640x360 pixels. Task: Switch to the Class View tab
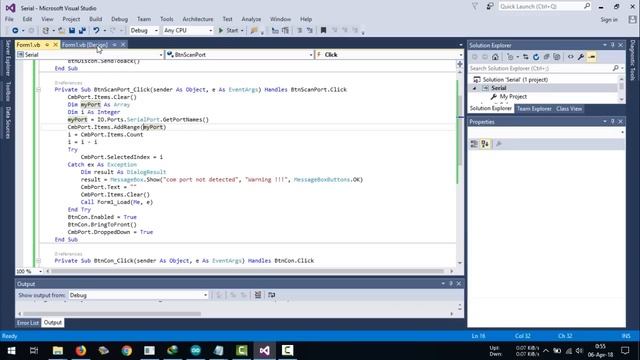(x=569, y=109)
